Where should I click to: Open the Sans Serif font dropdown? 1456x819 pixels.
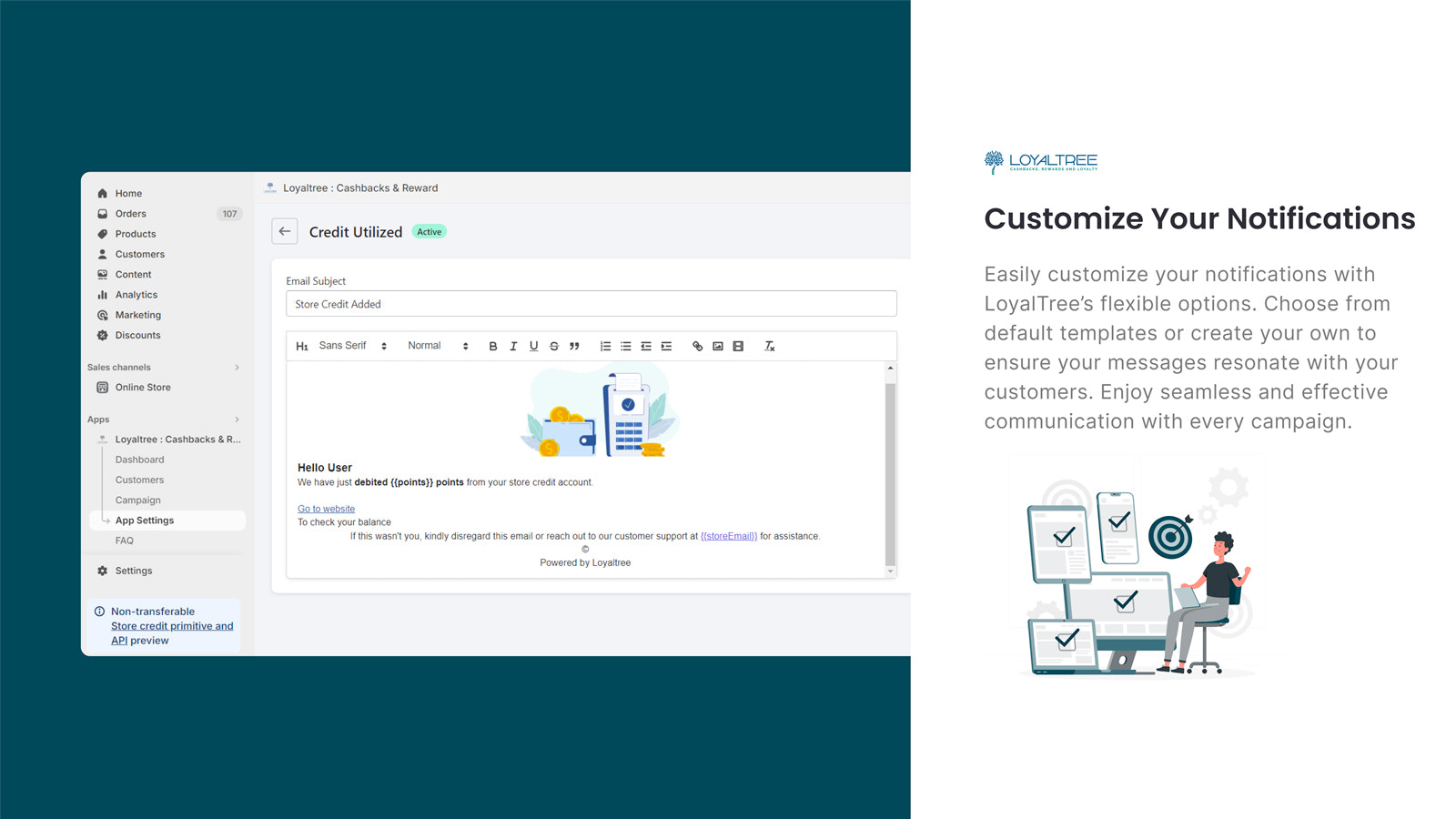click(353, 346)
